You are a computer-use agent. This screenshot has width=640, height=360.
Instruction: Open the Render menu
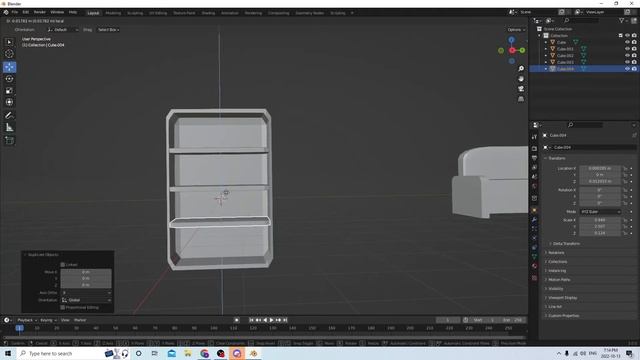pos(40,13)
